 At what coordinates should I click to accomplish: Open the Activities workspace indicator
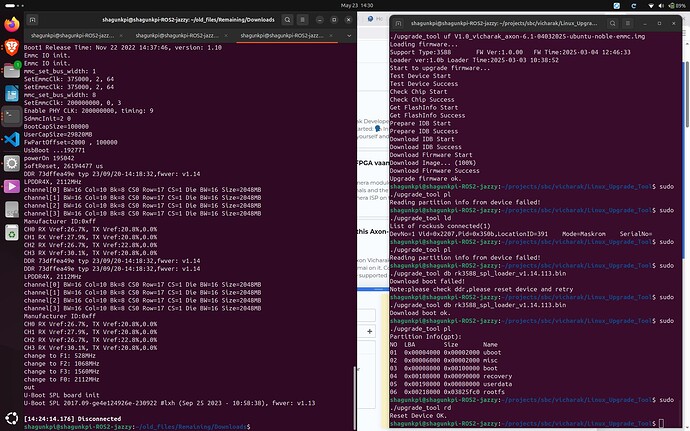pos(15,5)
